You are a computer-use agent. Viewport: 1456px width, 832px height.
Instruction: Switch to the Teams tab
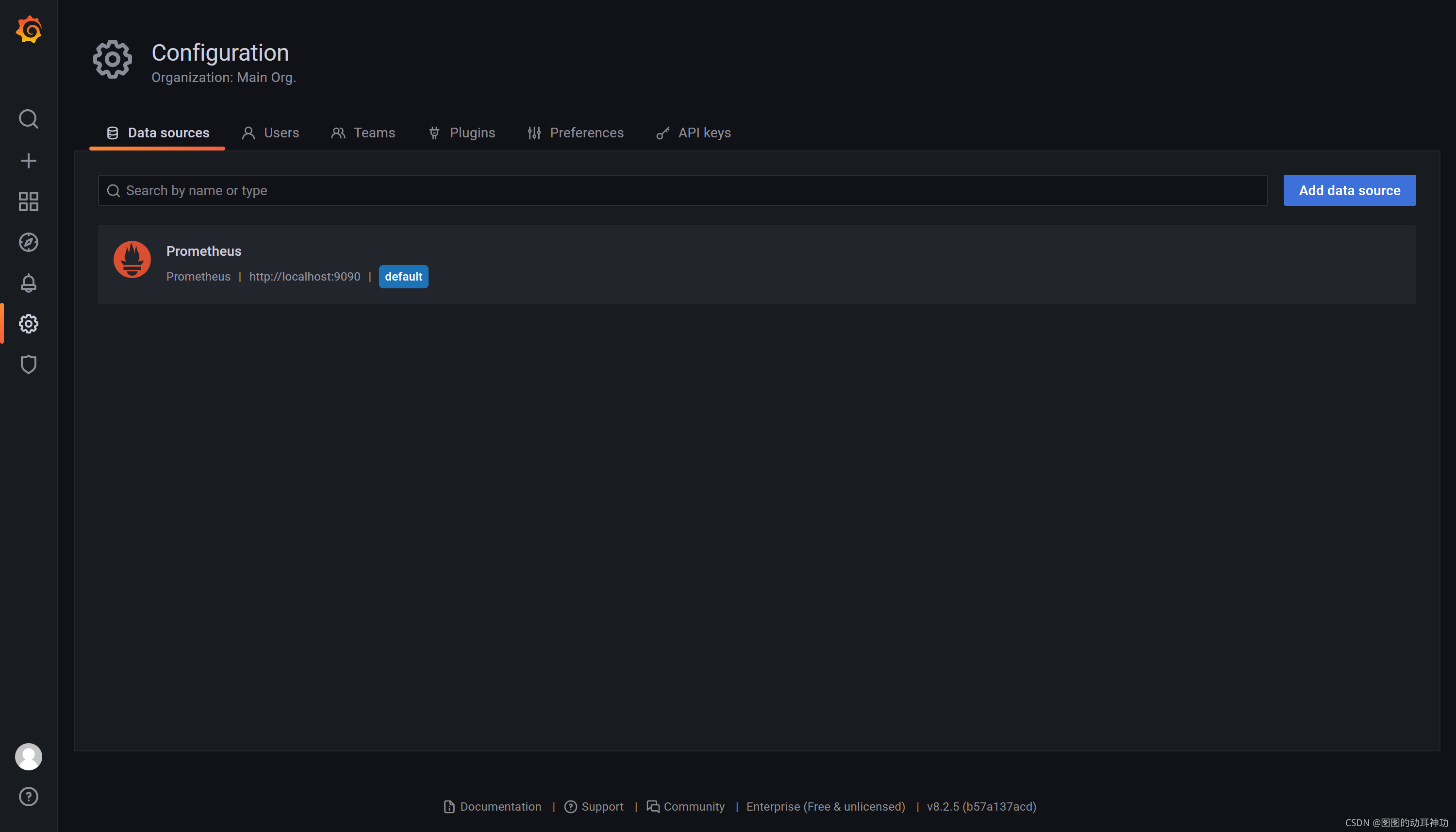[364, 133]
